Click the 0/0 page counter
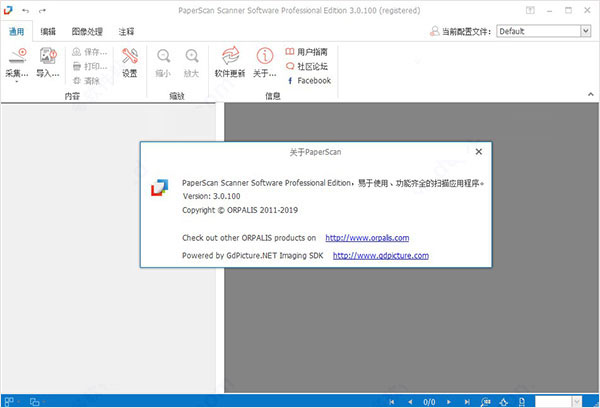This screenshot has width=600, height=408. point(429,402)
